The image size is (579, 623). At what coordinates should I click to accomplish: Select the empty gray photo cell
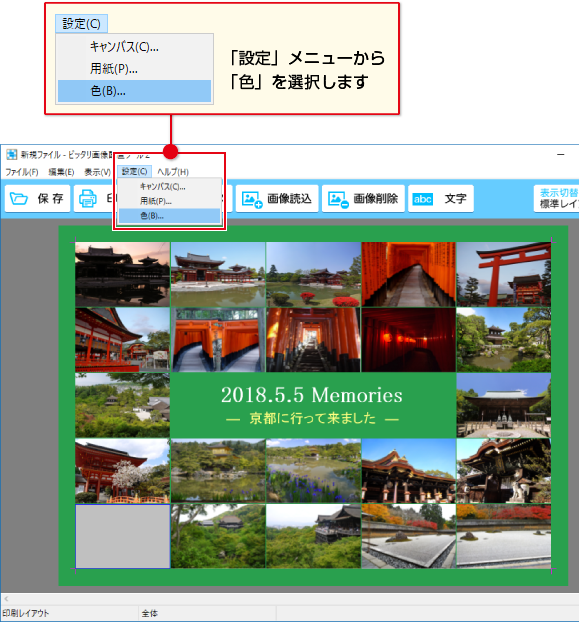tap(123, 536)
